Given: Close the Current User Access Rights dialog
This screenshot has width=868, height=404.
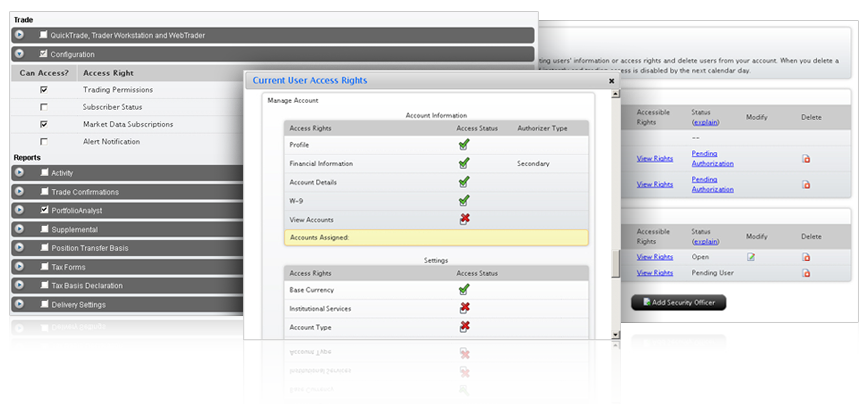Looking at the screenshot, I should pyautogui.click(x=611, y=81).
